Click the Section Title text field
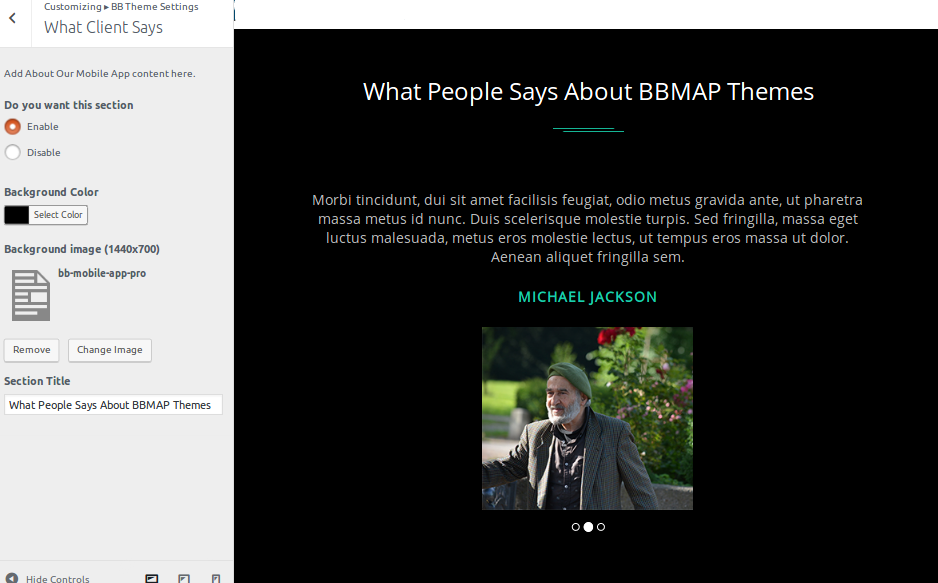 coord(113,405)
